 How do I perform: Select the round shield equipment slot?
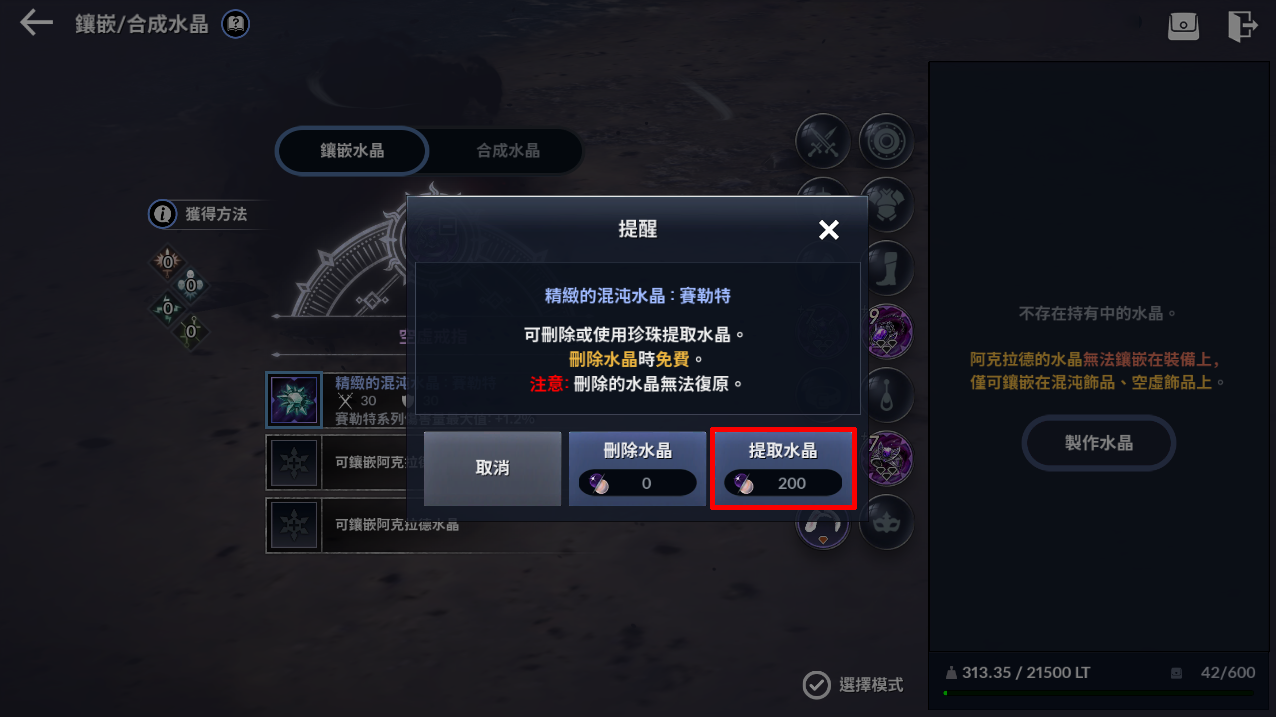[885, 141]
